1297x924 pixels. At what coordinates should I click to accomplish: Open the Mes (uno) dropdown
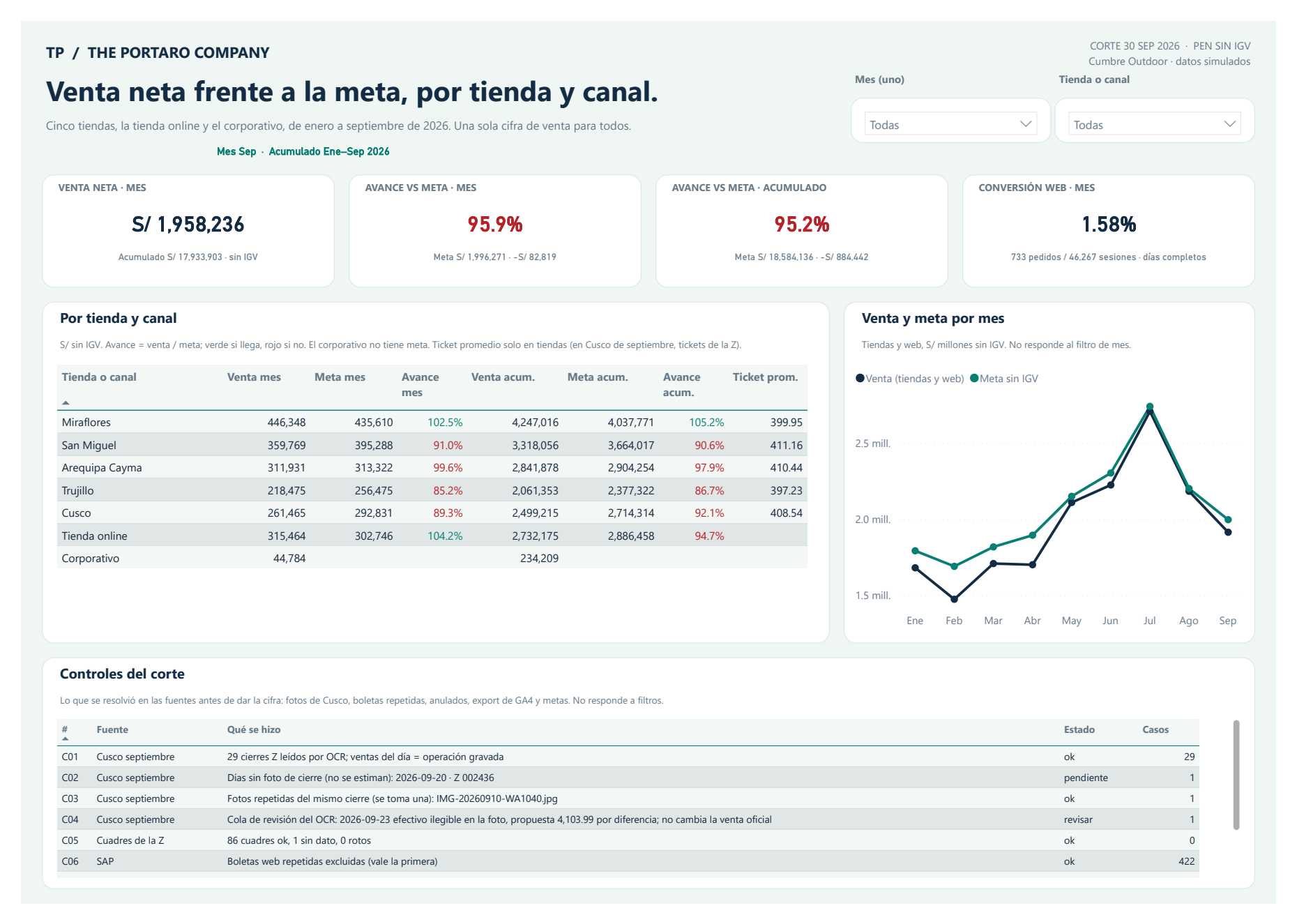950,124
